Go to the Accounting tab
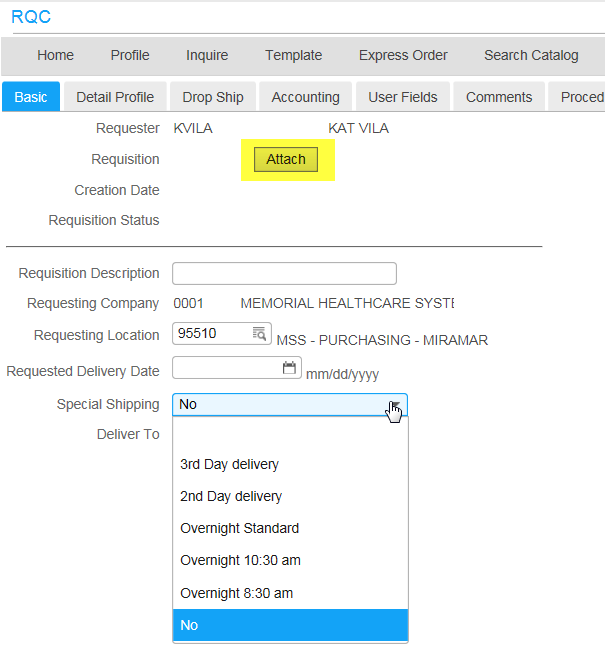The width and height of the screenshot is (605, 649). 305,97
